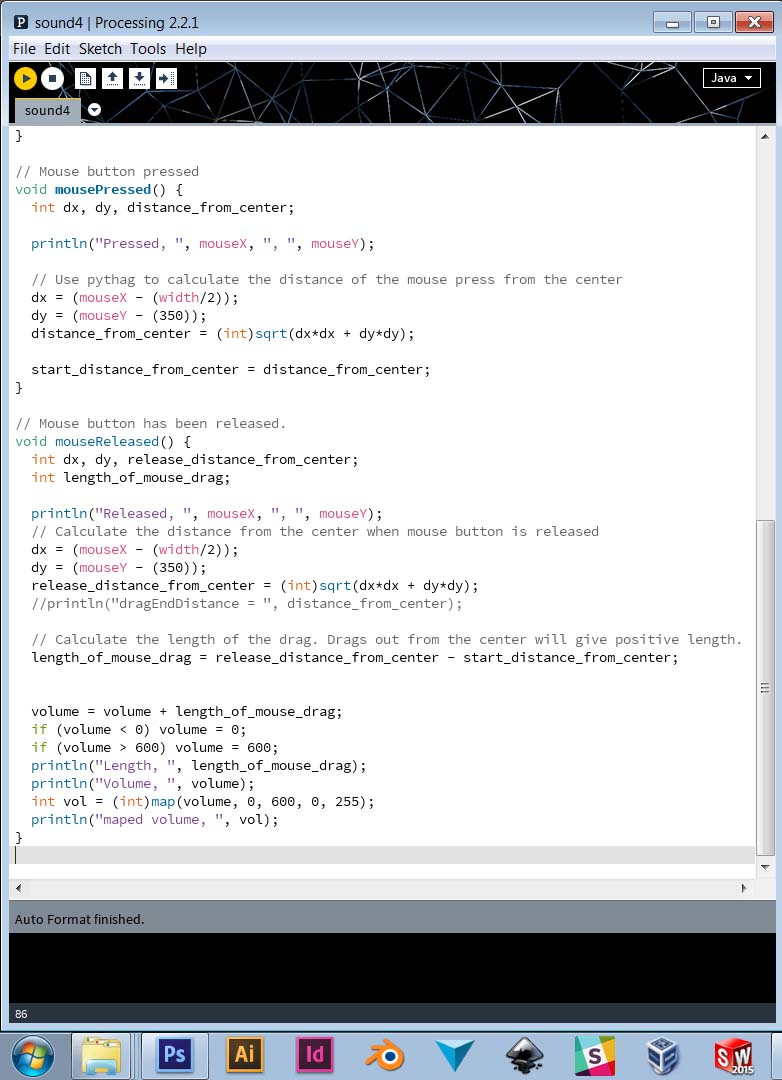Screen dimensions: 782x1080
Task: Open the colorful S app on taskbar
Action: [x=595, y=1056]
